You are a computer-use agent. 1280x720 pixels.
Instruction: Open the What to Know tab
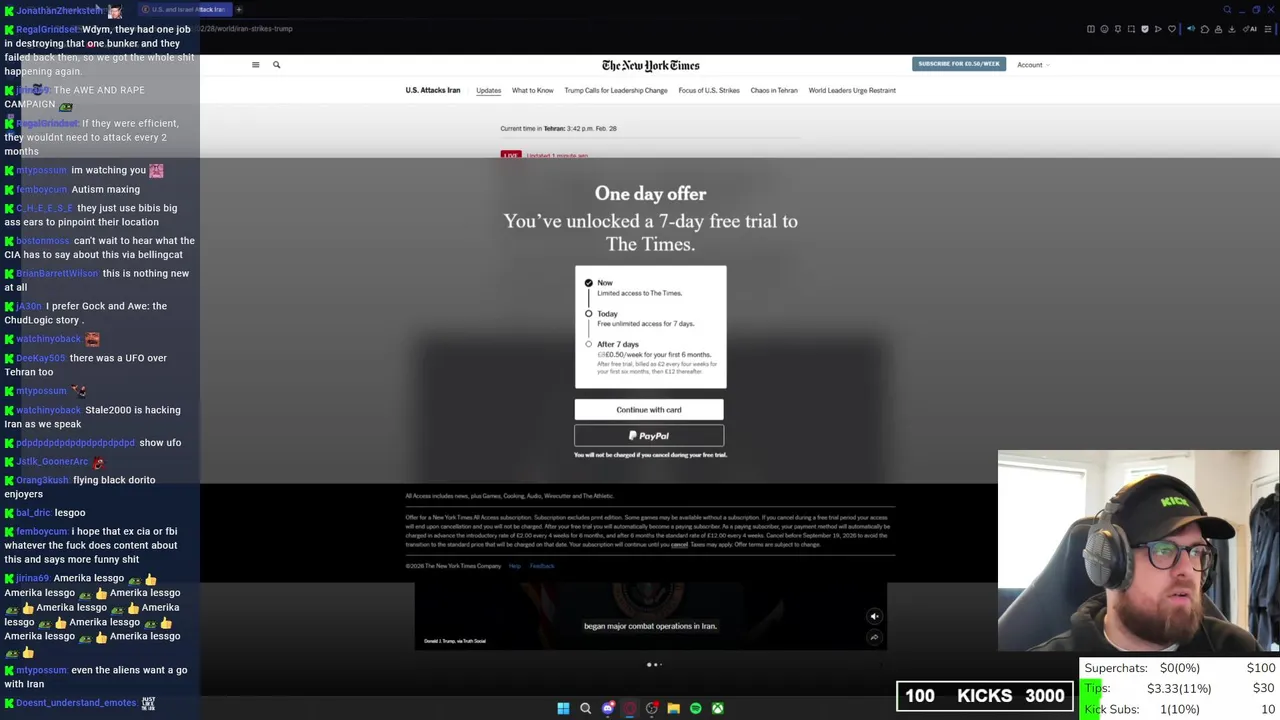(532, 90)
